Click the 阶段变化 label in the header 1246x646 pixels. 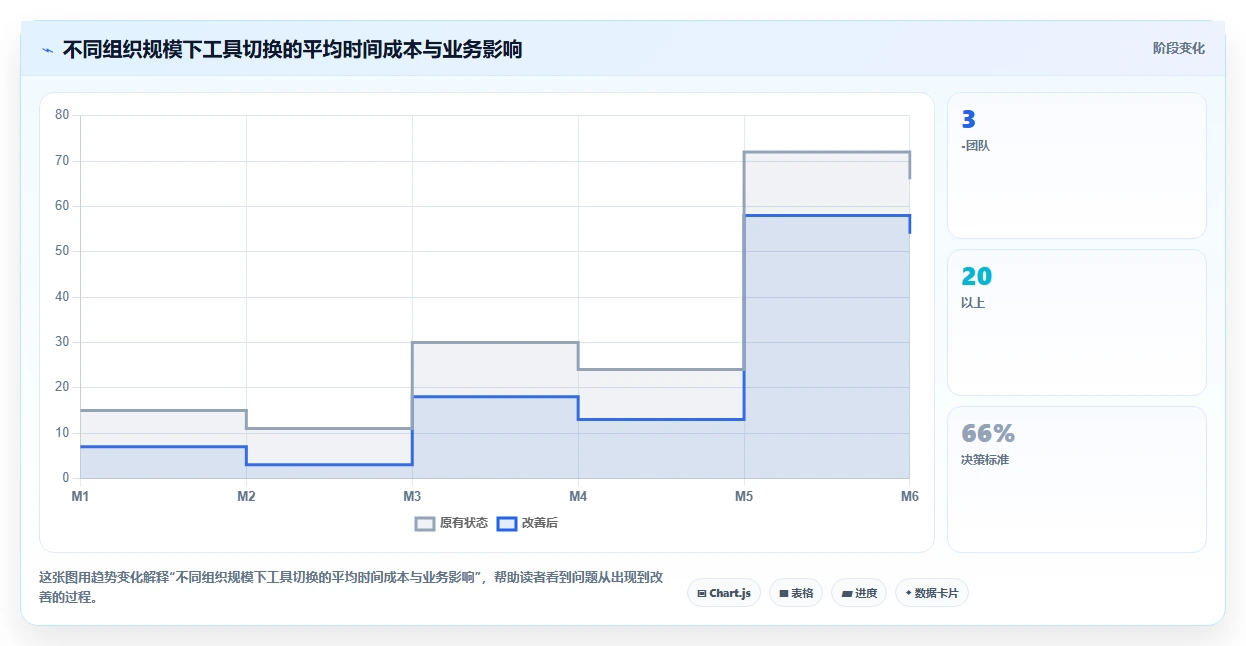click(x=1178, y=48)
